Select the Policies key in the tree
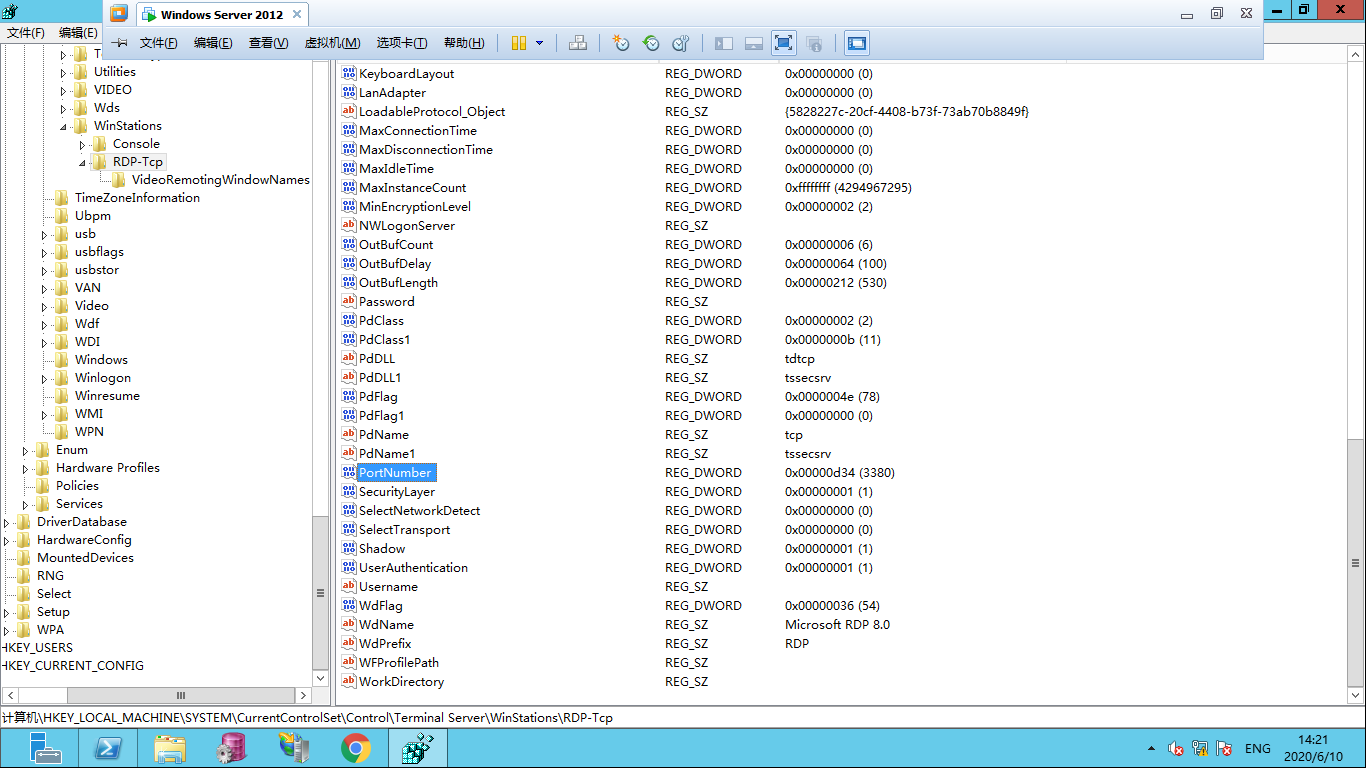 click(x=77, y=486)
